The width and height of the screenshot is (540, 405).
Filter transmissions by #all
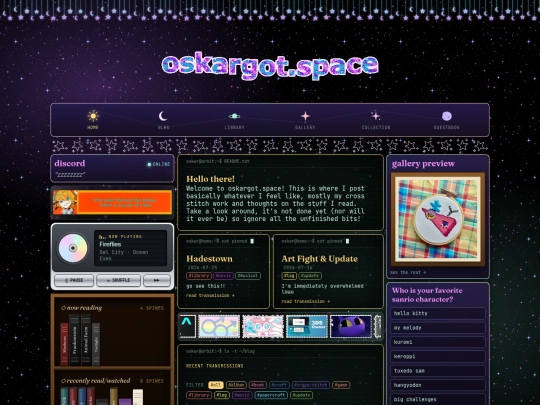click(216, 385)
